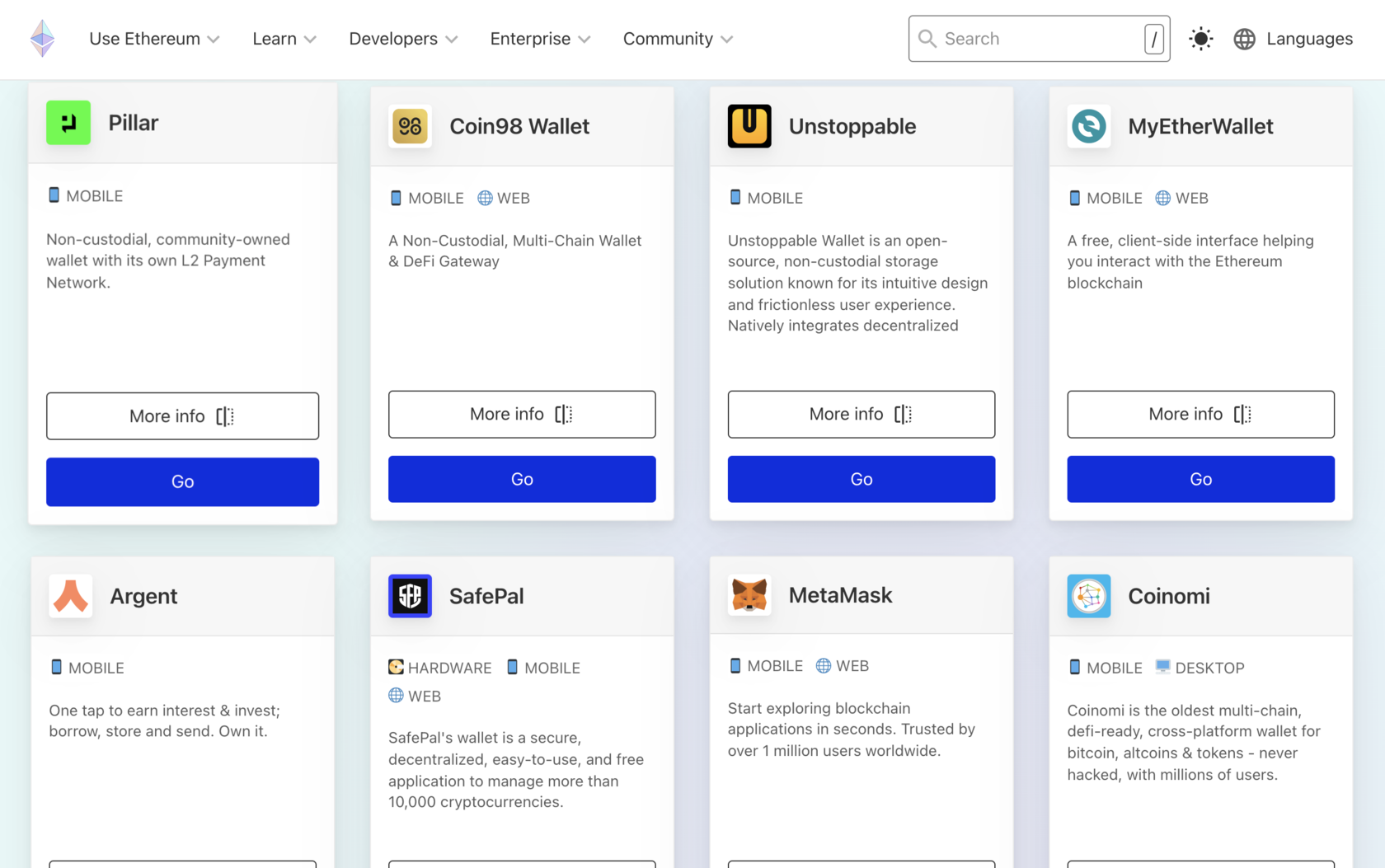Go to the Unstoppable wallet site
Screen dimensions: 1385x868
pos(862,479)
